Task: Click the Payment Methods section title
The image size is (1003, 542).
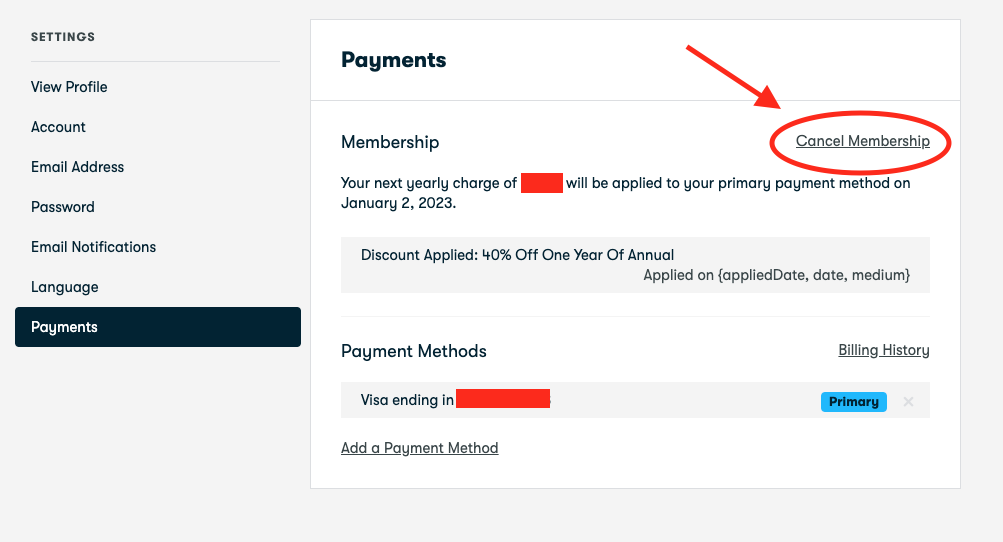Action: pyautogui.click(x=414, y=351)
